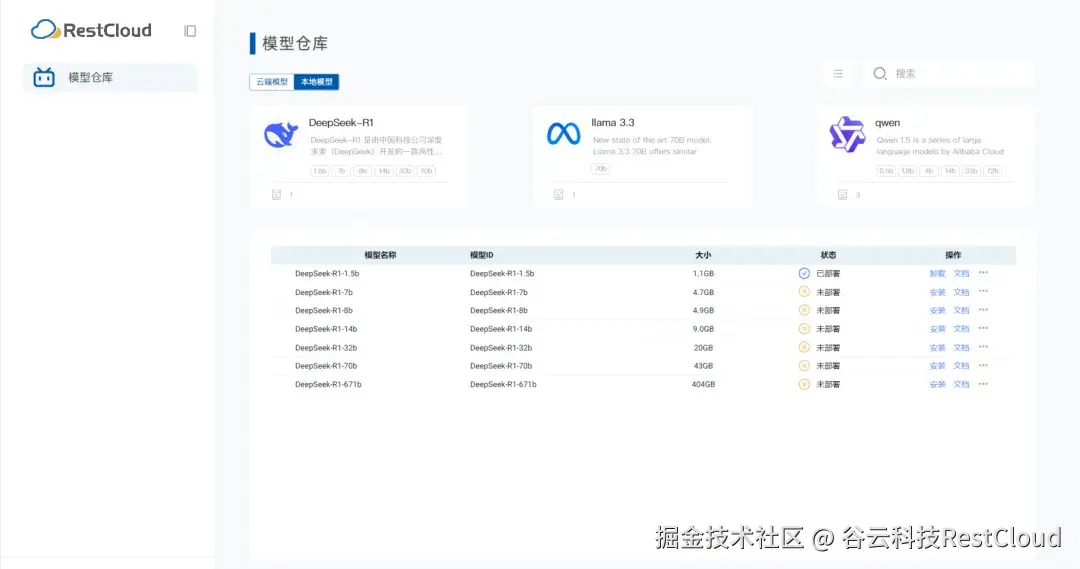
Task: Open the llama 3.3 card title
Action: [612, 123]
